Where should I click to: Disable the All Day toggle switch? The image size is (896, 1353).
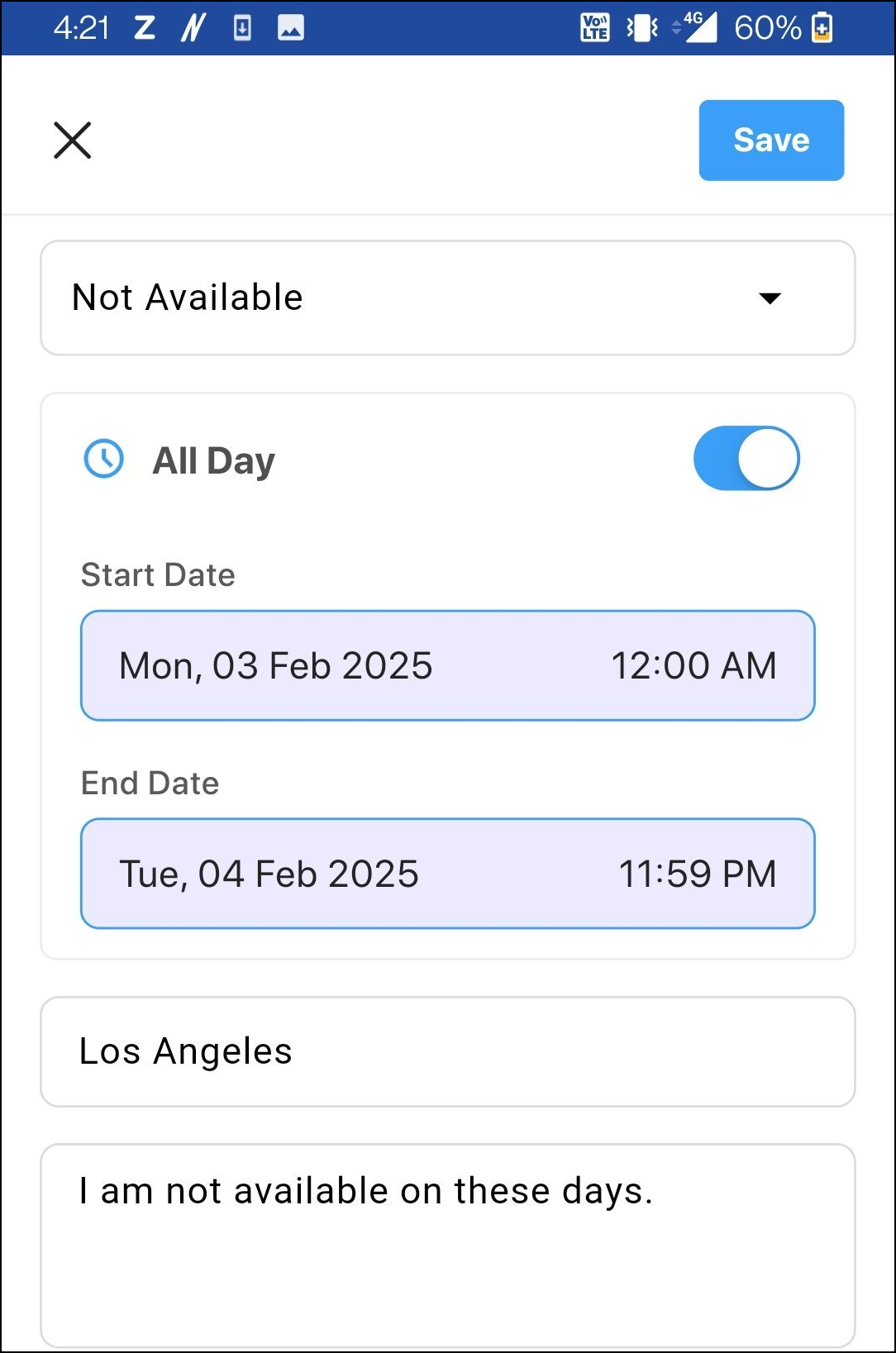746,459
